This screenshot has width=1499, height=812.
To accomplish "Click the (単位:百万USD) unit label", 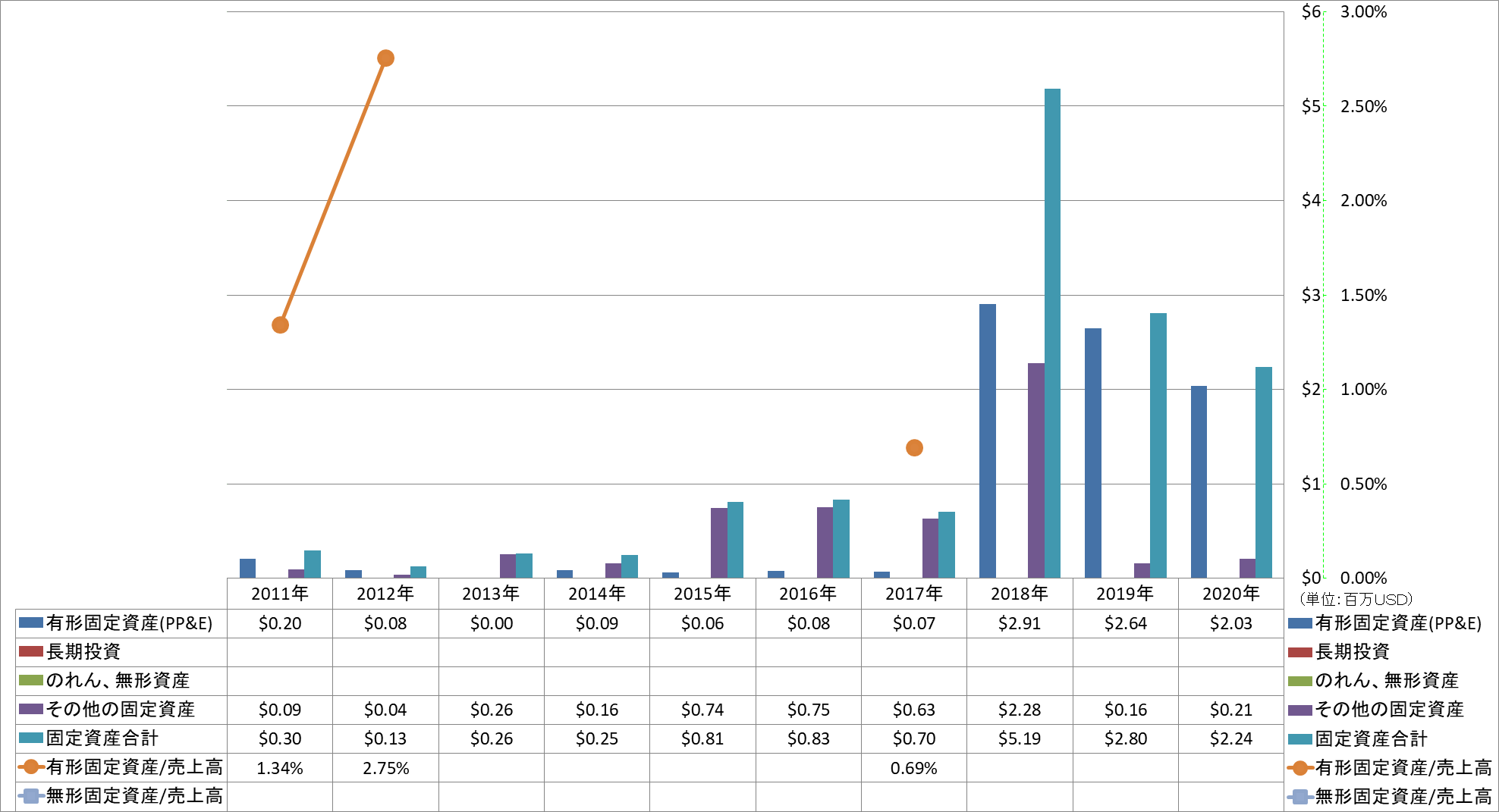I will (x=1356, y=599).
